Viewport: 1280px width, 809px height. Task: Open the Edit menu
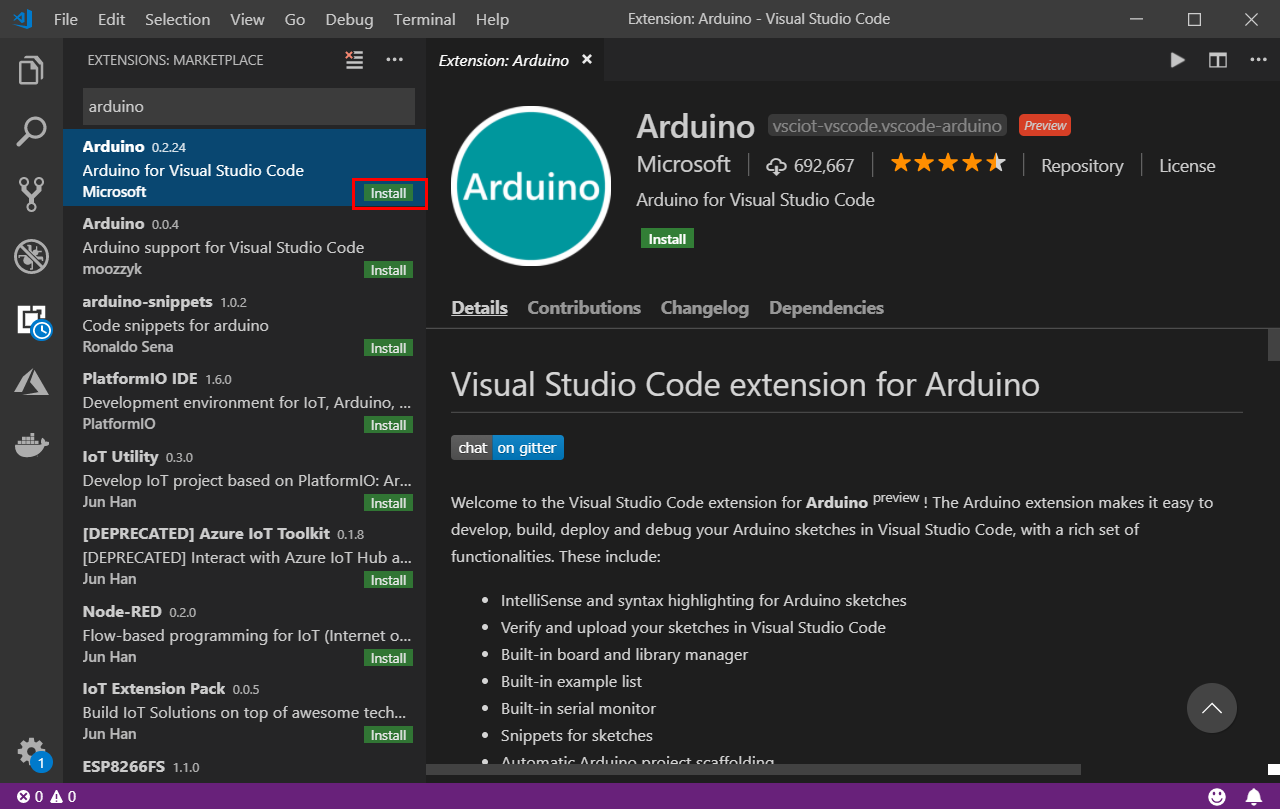pos(112,19)
